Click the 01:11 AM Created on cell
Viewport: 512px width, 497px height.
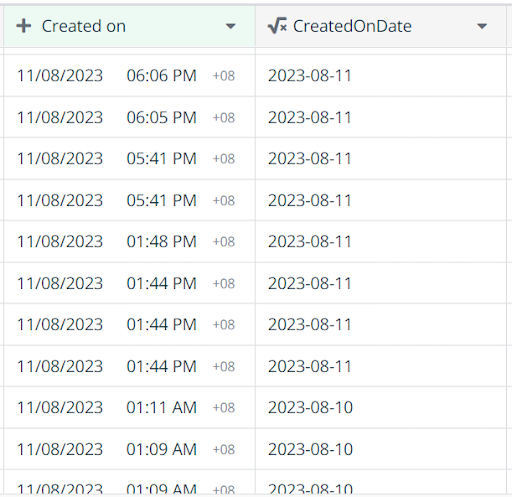[x=129, y=408]
